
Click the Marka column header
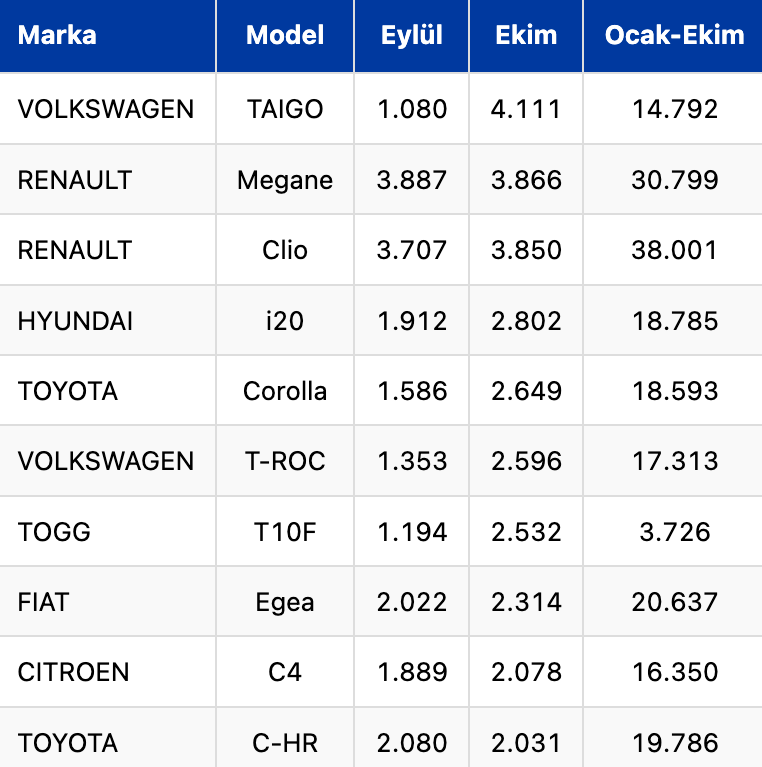pos(57,36)
